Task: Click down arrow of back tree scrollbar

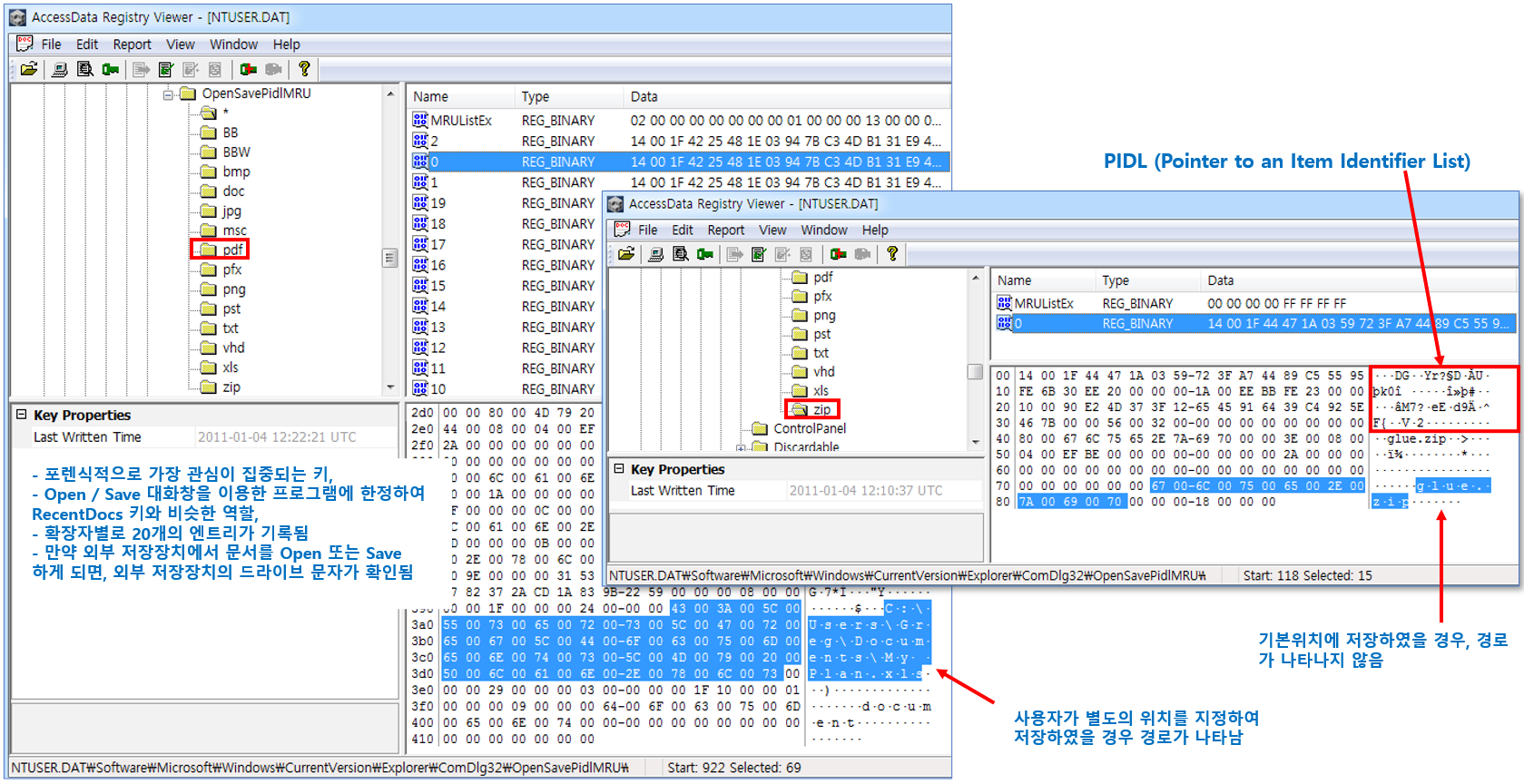Action: click(390, 387)
